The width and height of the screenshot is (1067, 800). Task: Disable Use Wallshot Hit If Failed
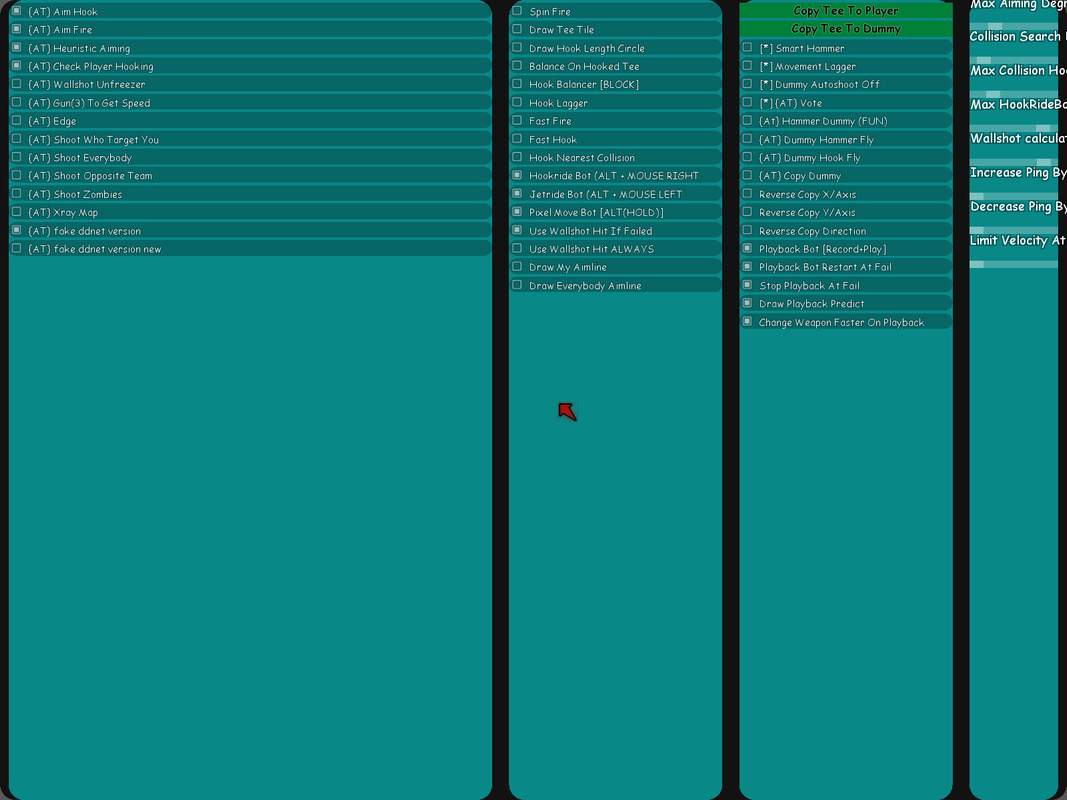[x=517, y=230]
